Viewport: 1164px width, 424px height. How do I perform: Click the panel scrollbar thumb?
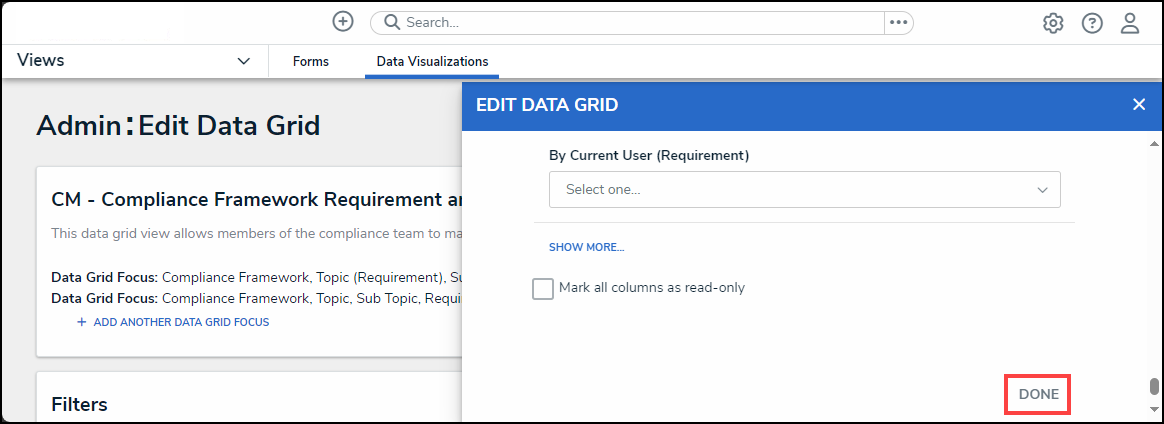click(1154, 387)
